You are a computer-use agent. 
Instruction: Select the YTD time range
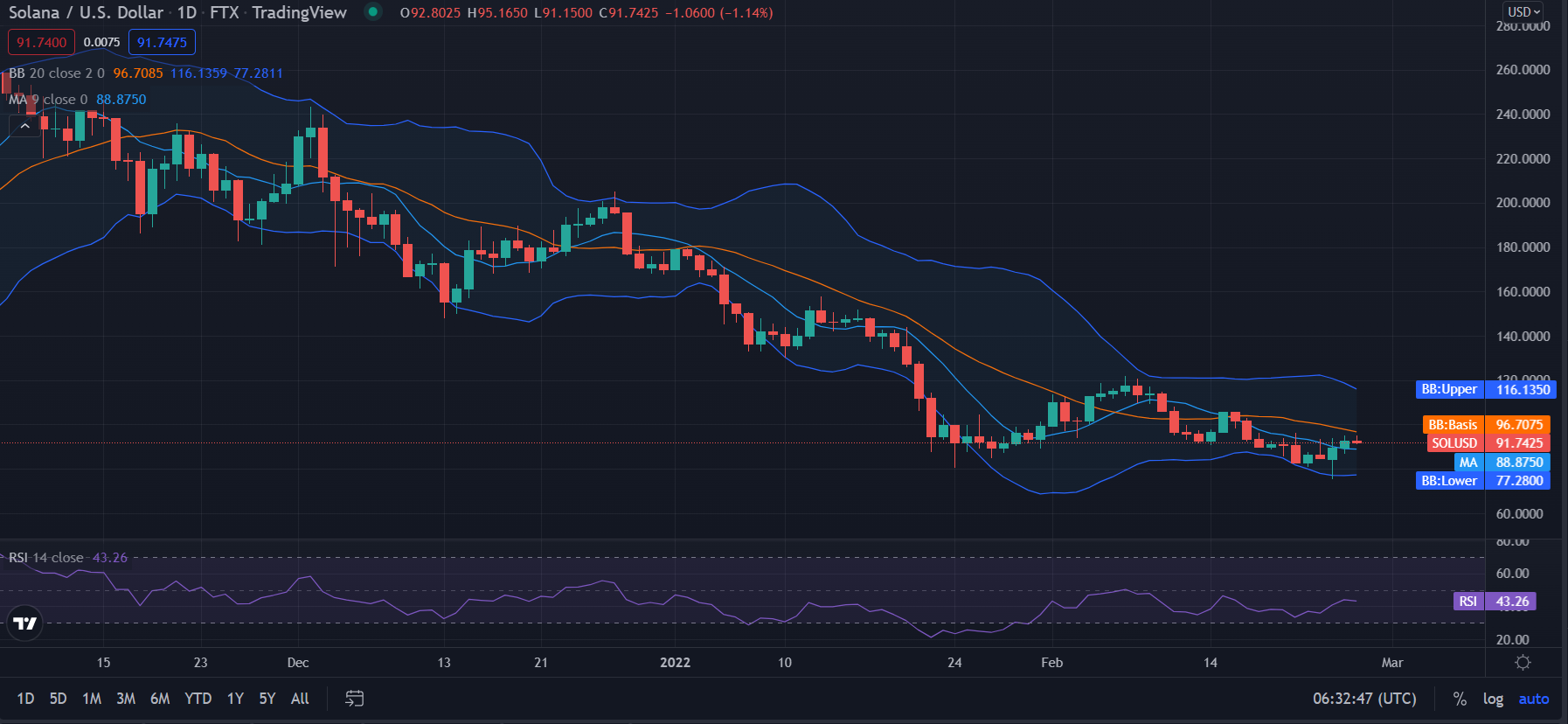pyautogui.click(x=198, y=699)
